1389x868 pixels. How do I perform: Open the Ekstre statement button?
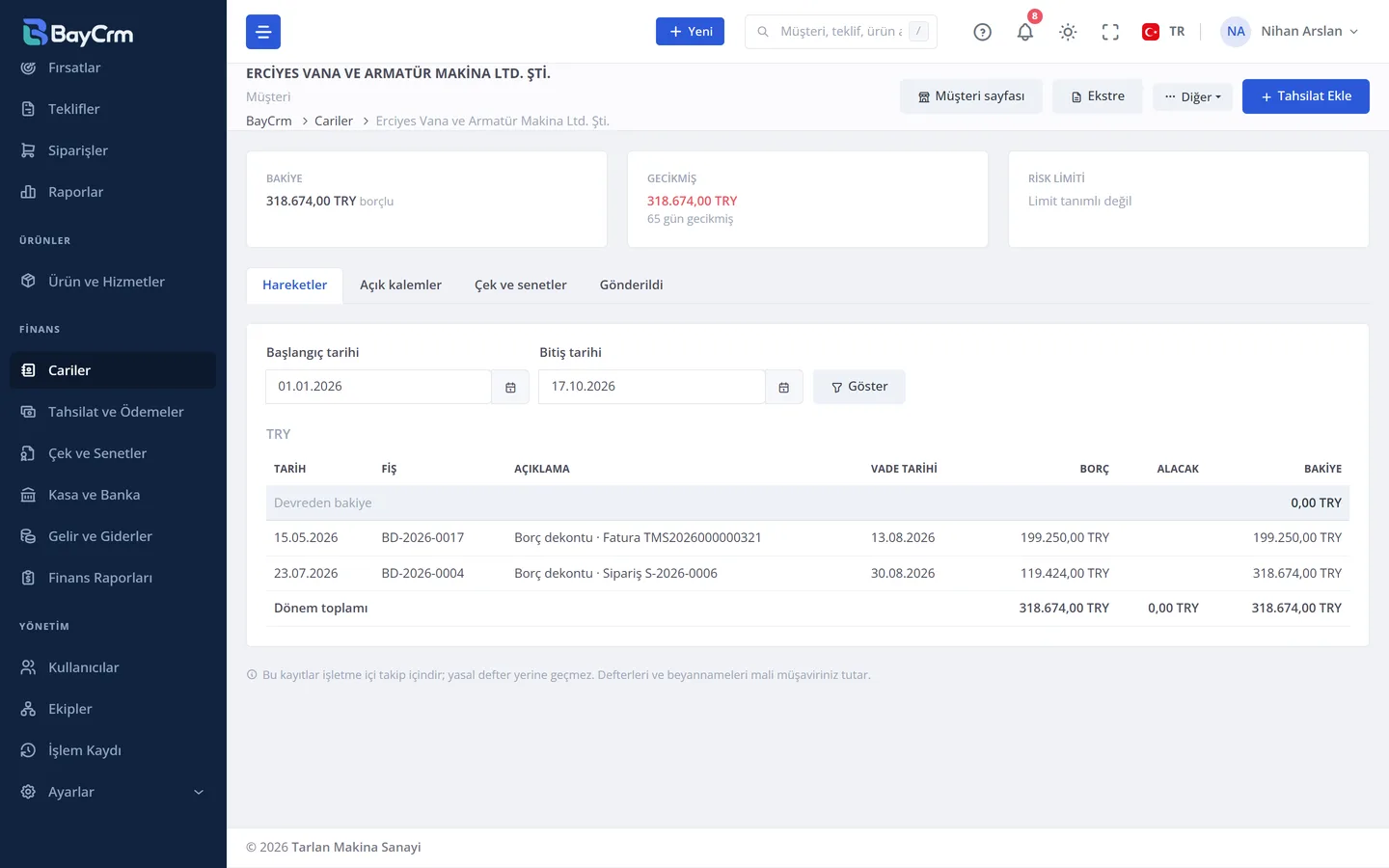coord(1098,96)
